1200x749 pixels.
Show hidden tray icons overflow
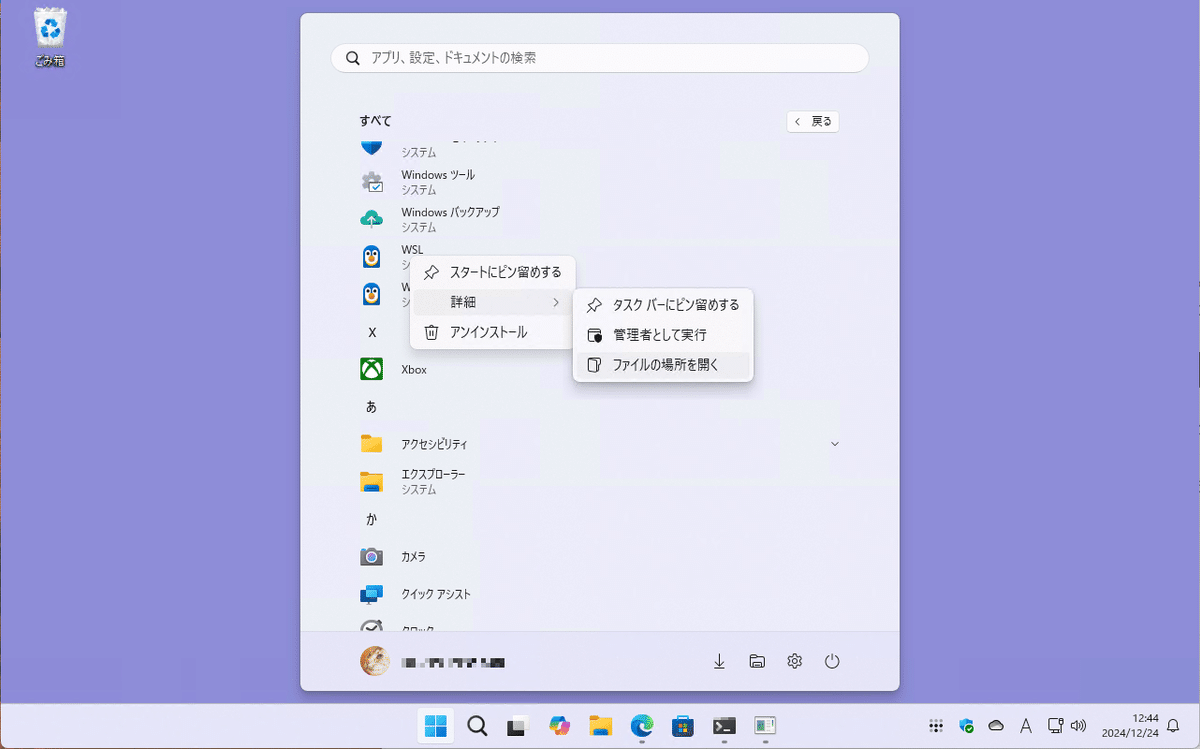coord(936,726)
